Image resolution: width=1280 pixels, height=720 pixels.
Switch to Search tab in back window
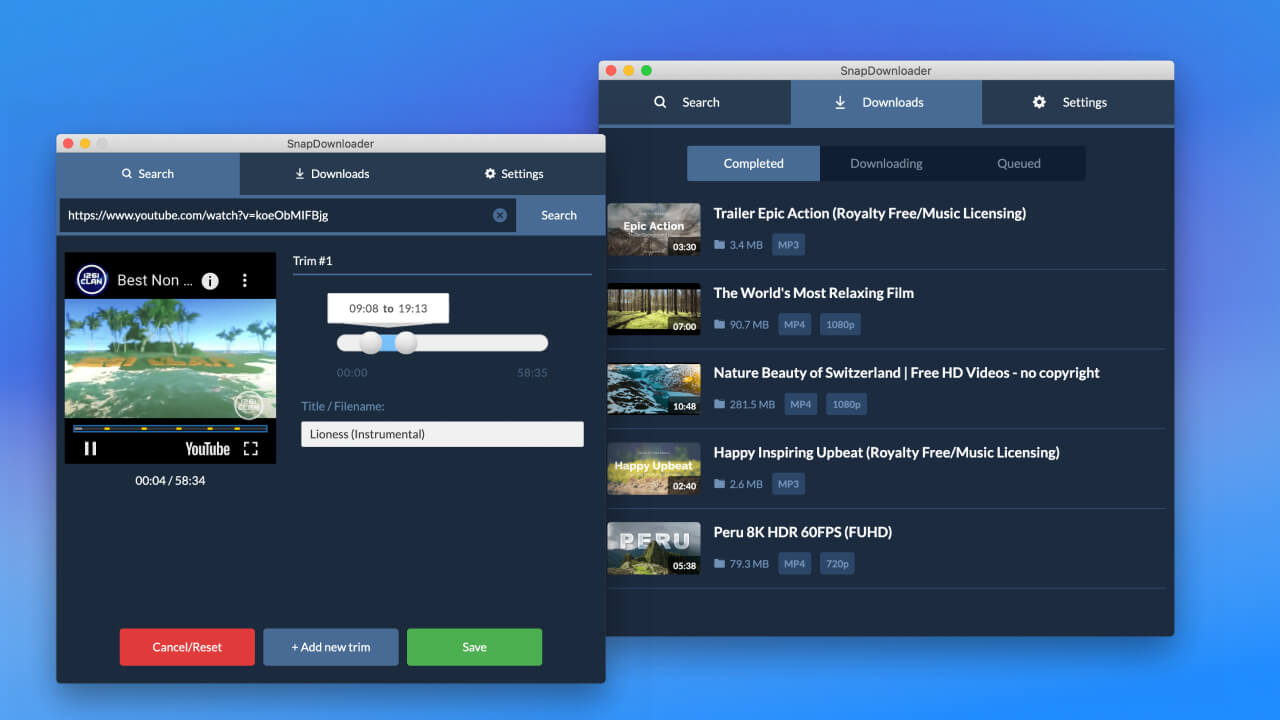695,102
